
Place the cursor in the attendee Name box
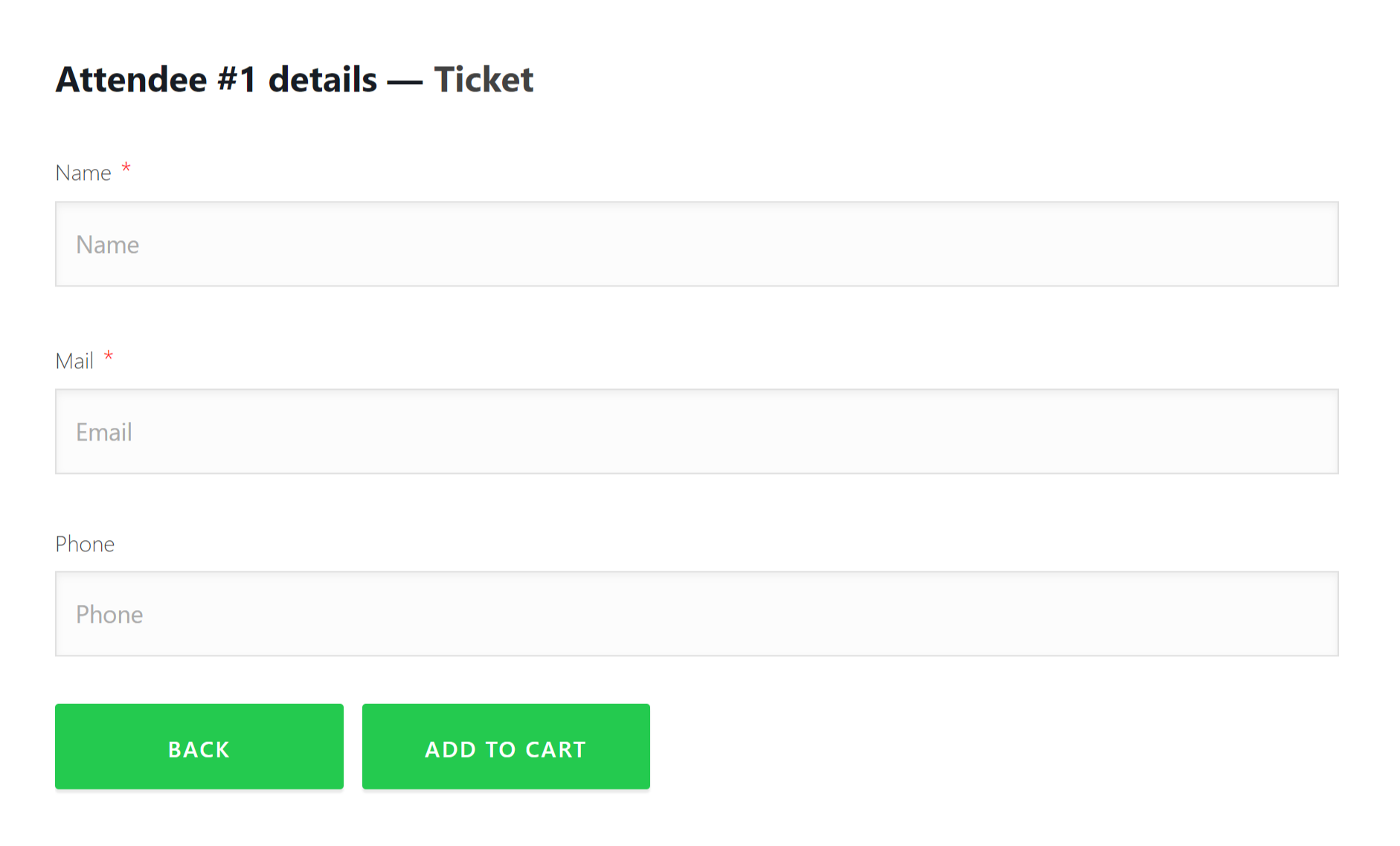696,244
